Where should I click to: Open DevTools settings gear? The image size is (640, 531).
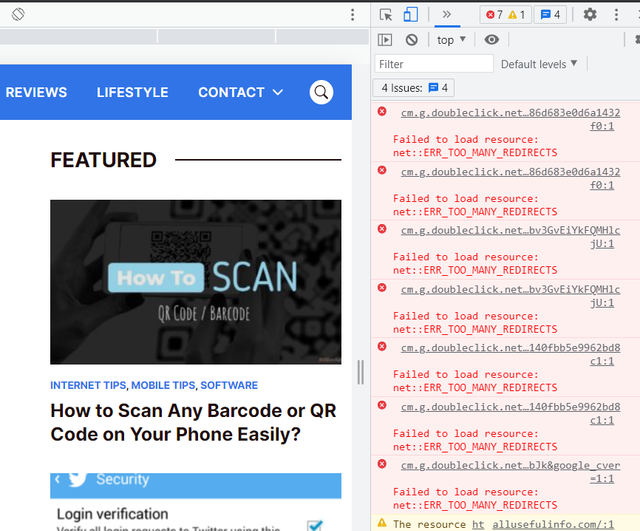[590, 15]
